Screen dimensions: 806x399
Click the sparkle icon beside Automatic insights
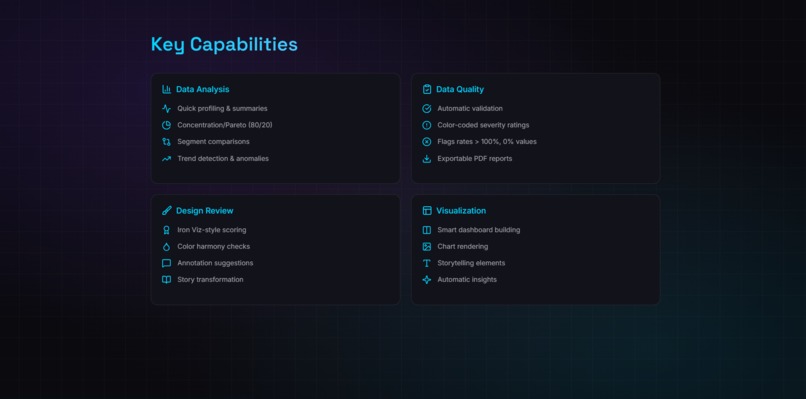coord(427,280)
